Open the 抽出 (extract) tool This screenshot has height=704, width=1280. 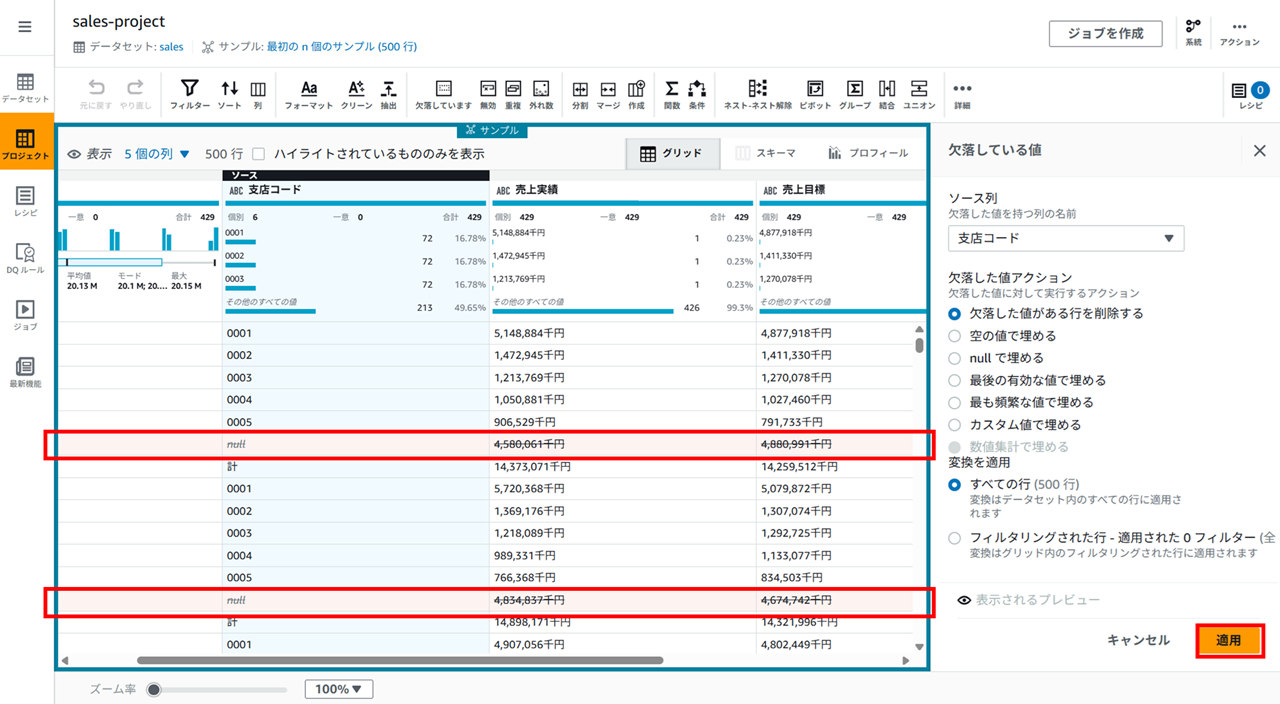[389, 94]
